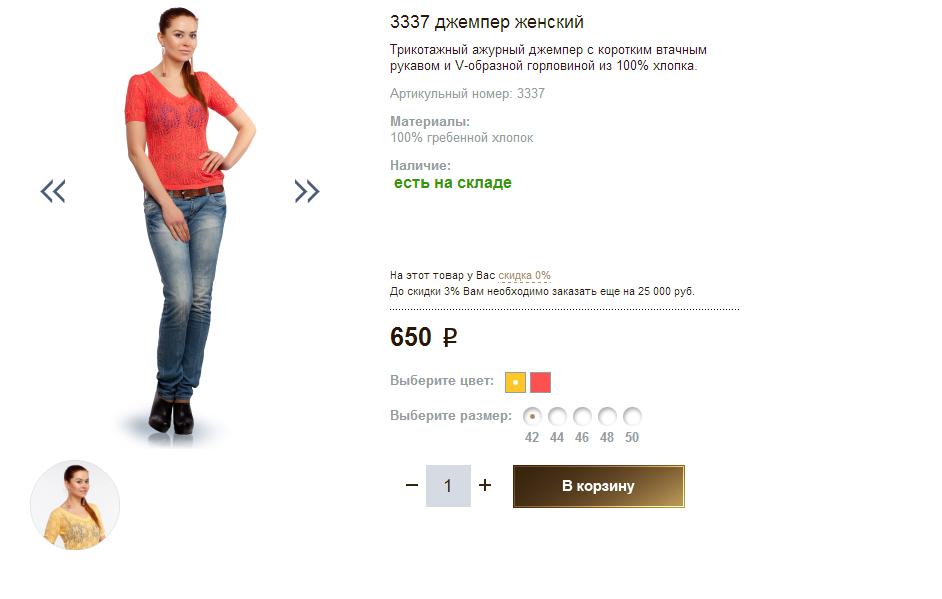Increase quantity with the plus icon
Viewport: 942px width, 599px height.
pyautogui.click(x=485, y=485)
